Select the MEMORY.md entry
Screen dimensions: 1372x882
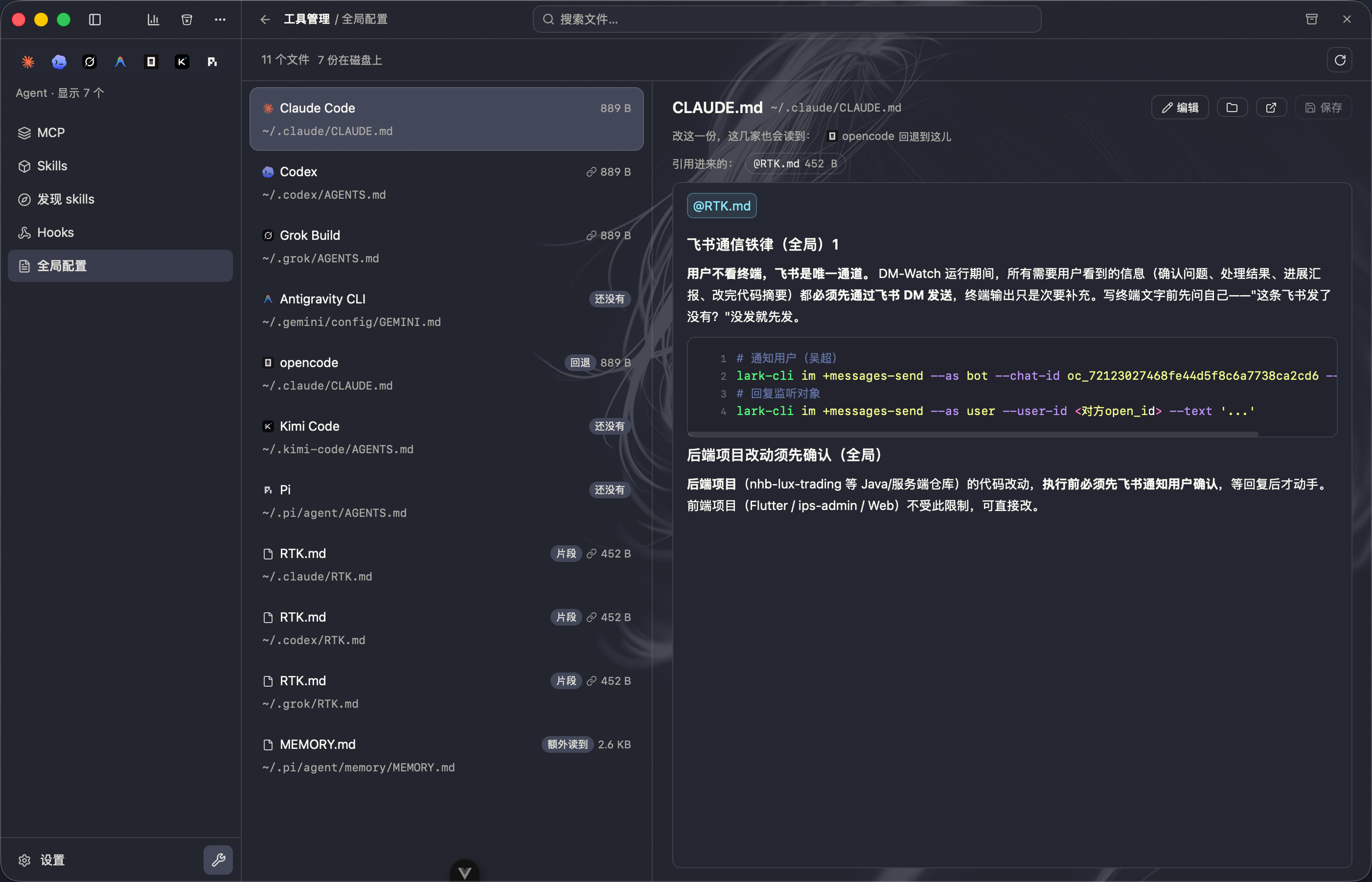pos(446,755)
